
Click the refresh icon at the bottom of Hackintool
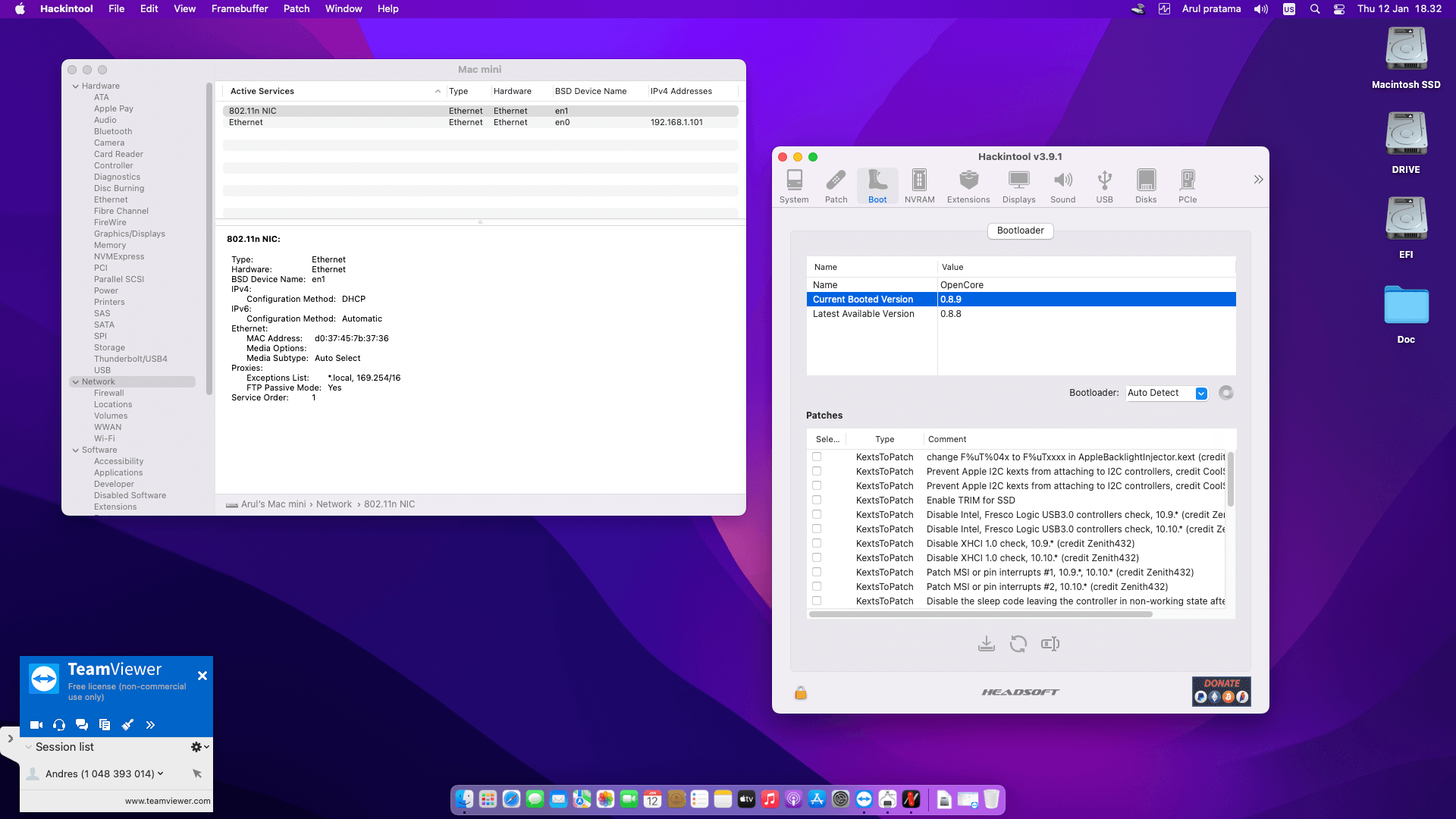point(1018,643)
